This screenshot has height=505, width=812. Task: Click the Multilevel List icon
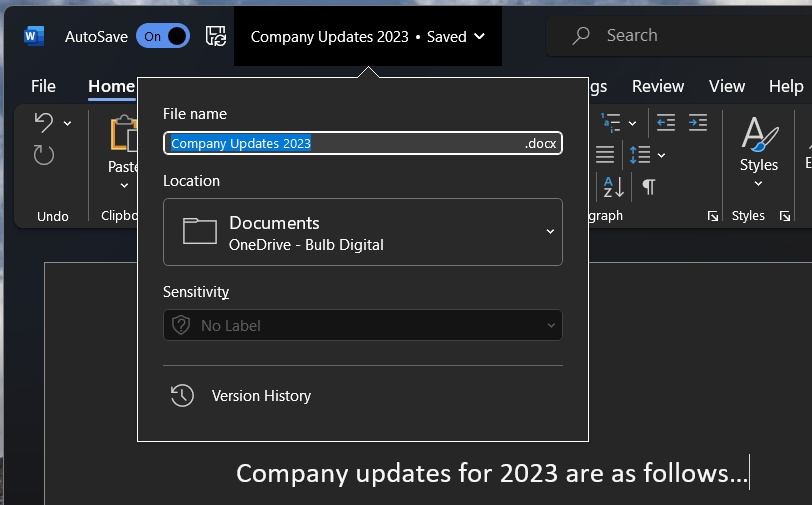(612, 123)
